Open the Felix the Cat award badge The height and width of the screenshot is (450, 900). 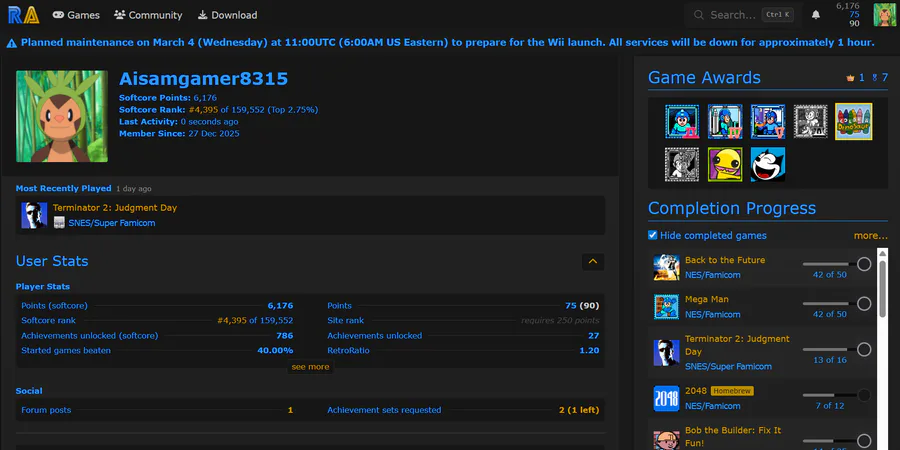tap(768, 164)
